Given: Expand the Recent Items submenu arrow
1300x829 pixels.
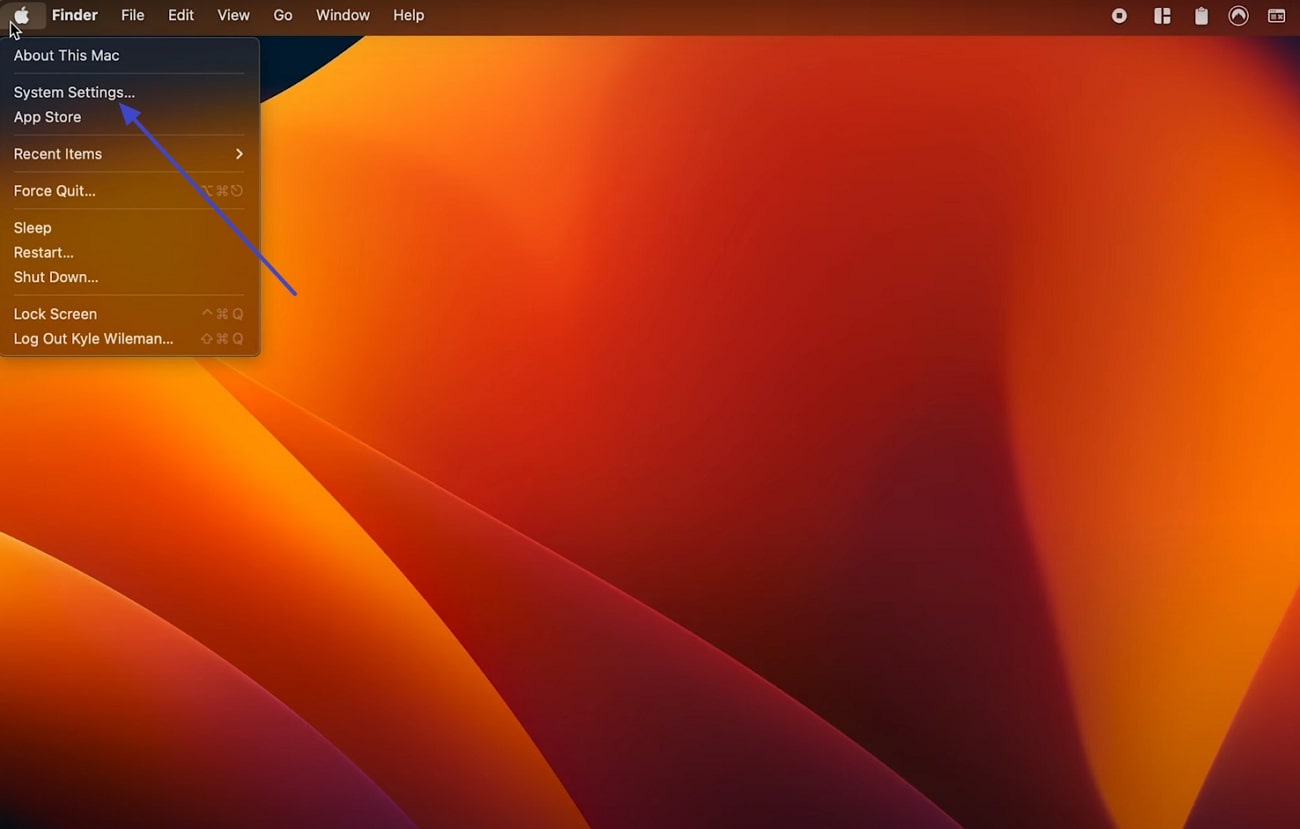Looking at the screenshot, I should pyautogui.click(x=239, y=154).
